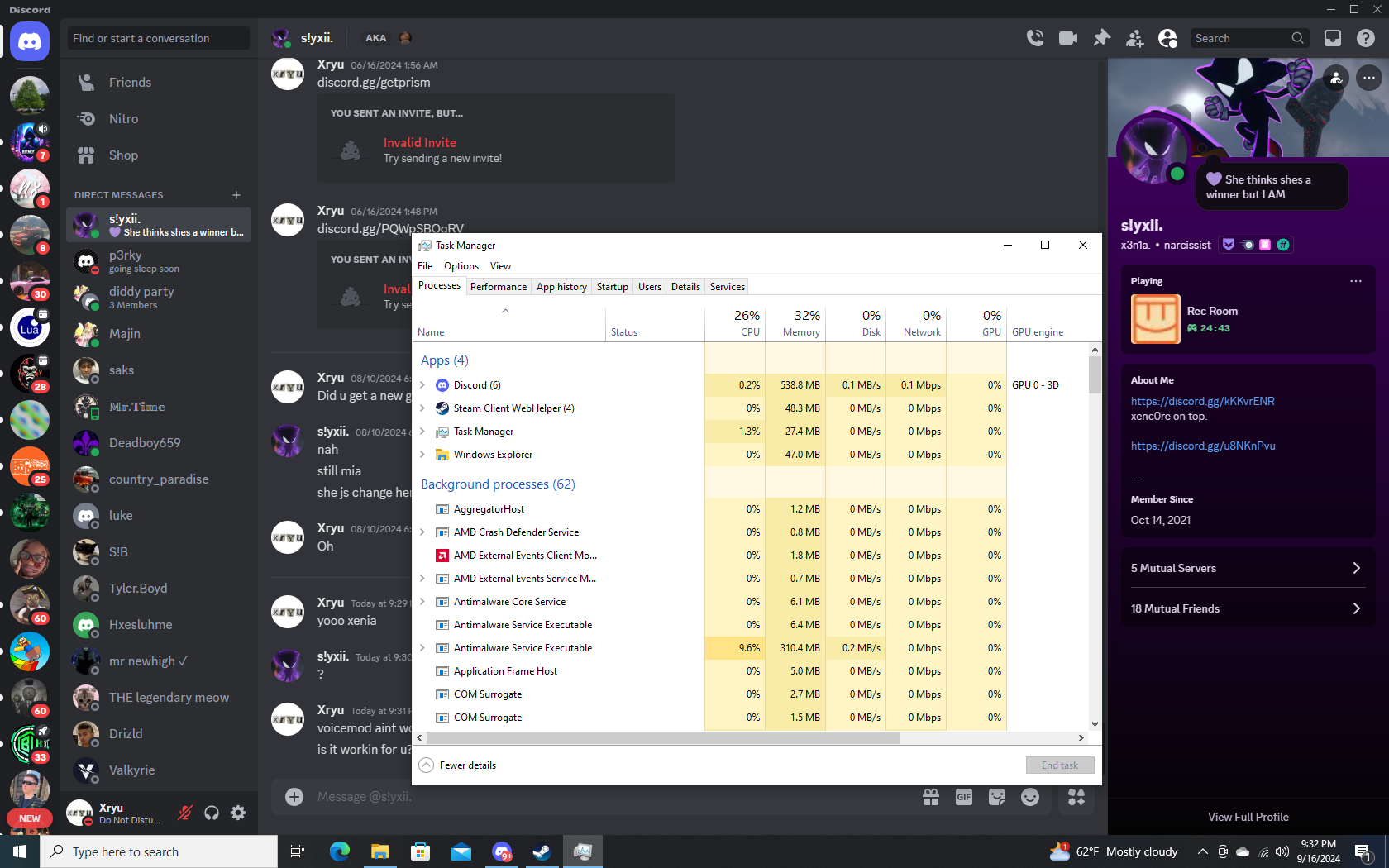Image resolution: width=1389 pixels, height=868 pixels.
Task: Open Task Manager File menu
Action: coord(425,266)
